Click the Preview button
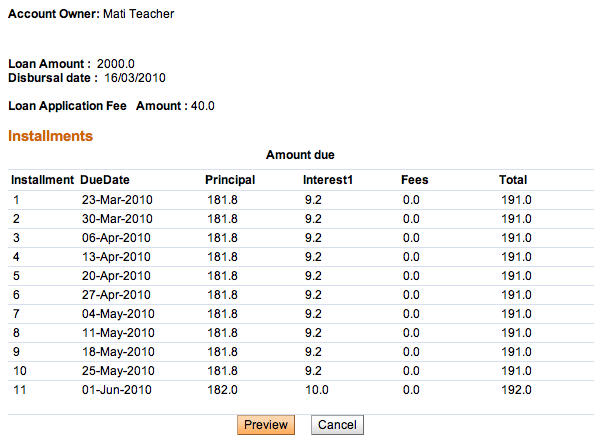The height and width of the screenshot is (448, 600). [x=266, y=425]
